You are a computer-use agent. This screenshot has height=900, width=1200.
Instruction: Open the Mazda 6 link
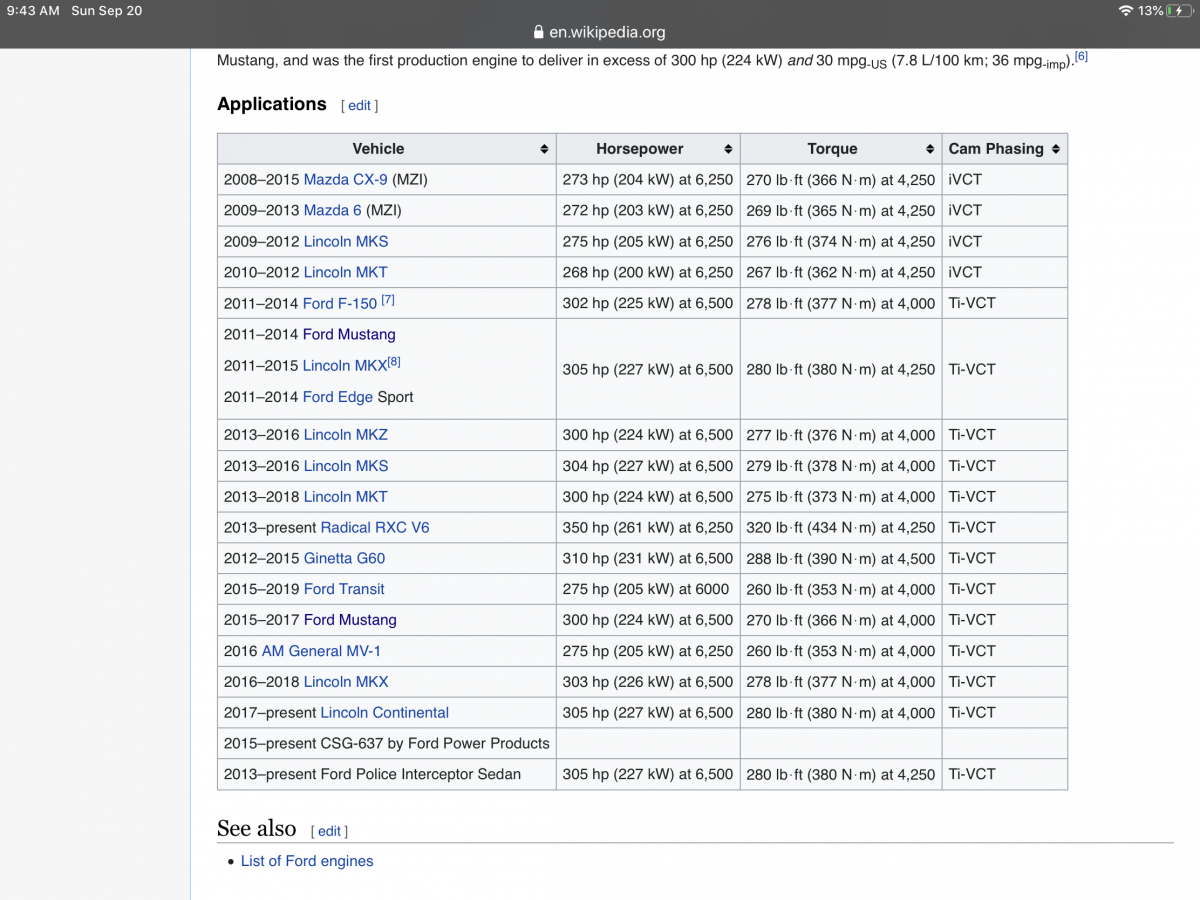click(x=332, y=211)
